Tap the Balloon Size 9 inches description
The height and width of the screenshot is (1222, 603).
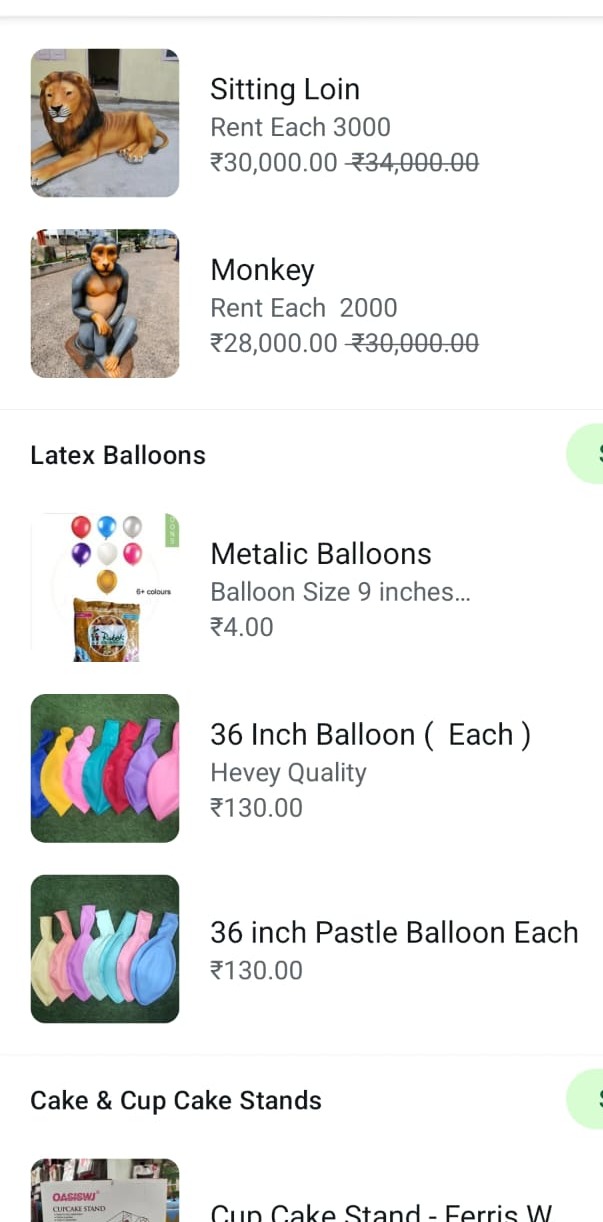pos(340,592)
